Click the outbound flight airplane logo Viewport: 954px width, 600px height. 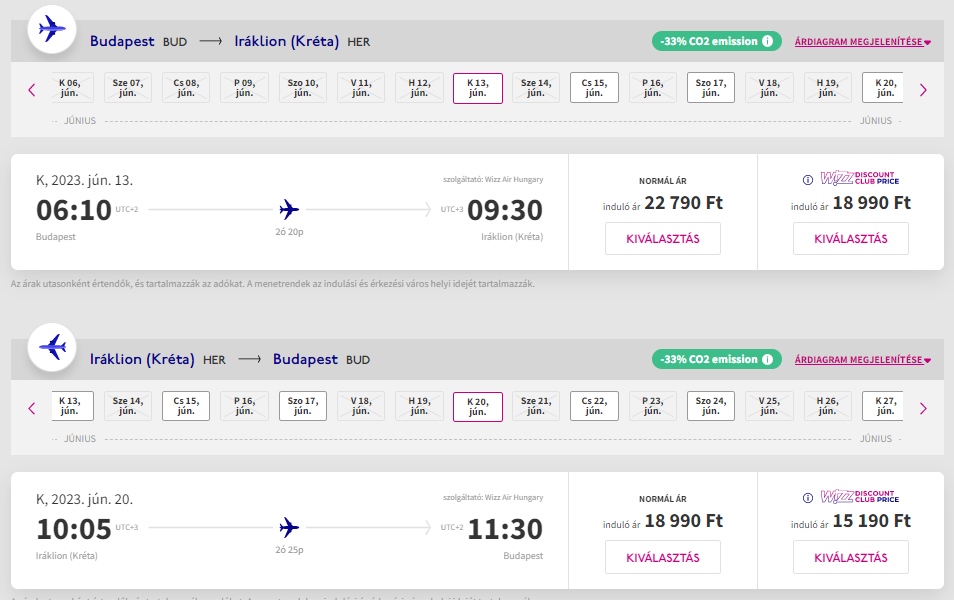52,30
